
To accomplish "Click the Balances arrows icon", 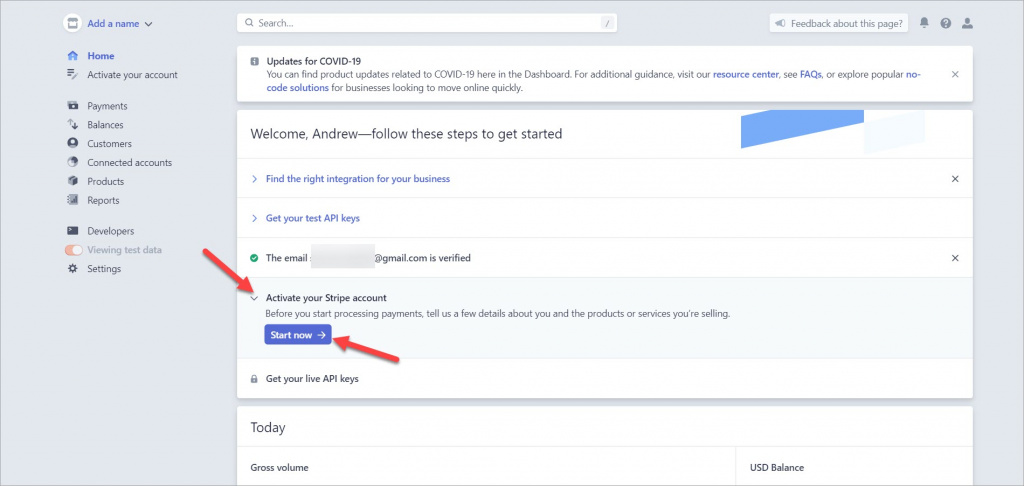I will [73, 125].
